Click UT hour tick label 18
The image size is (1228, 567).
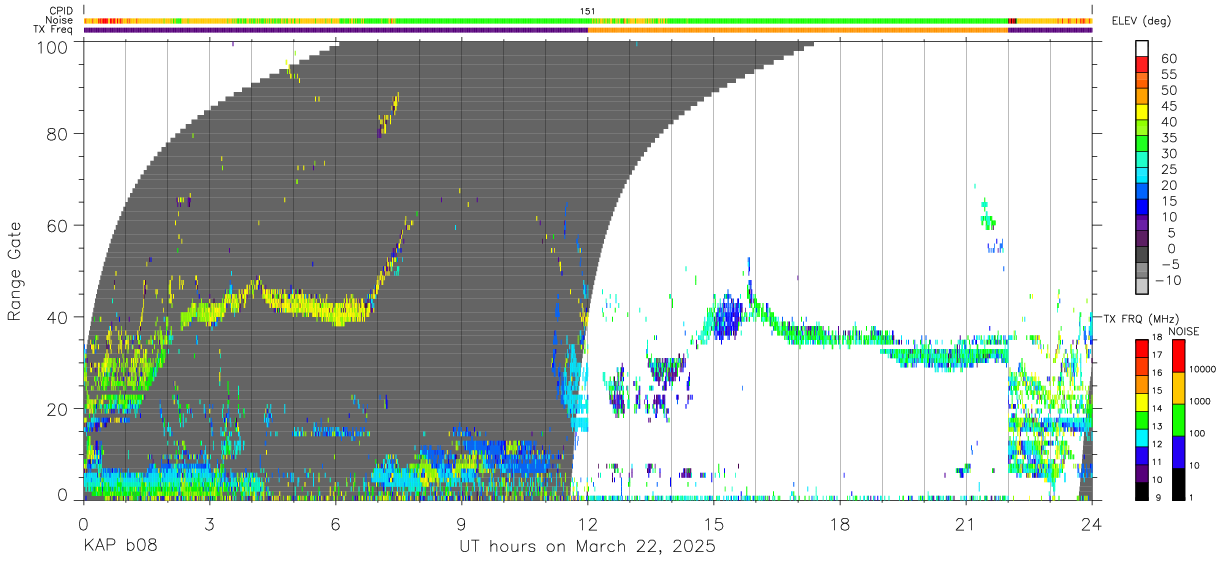839,523
